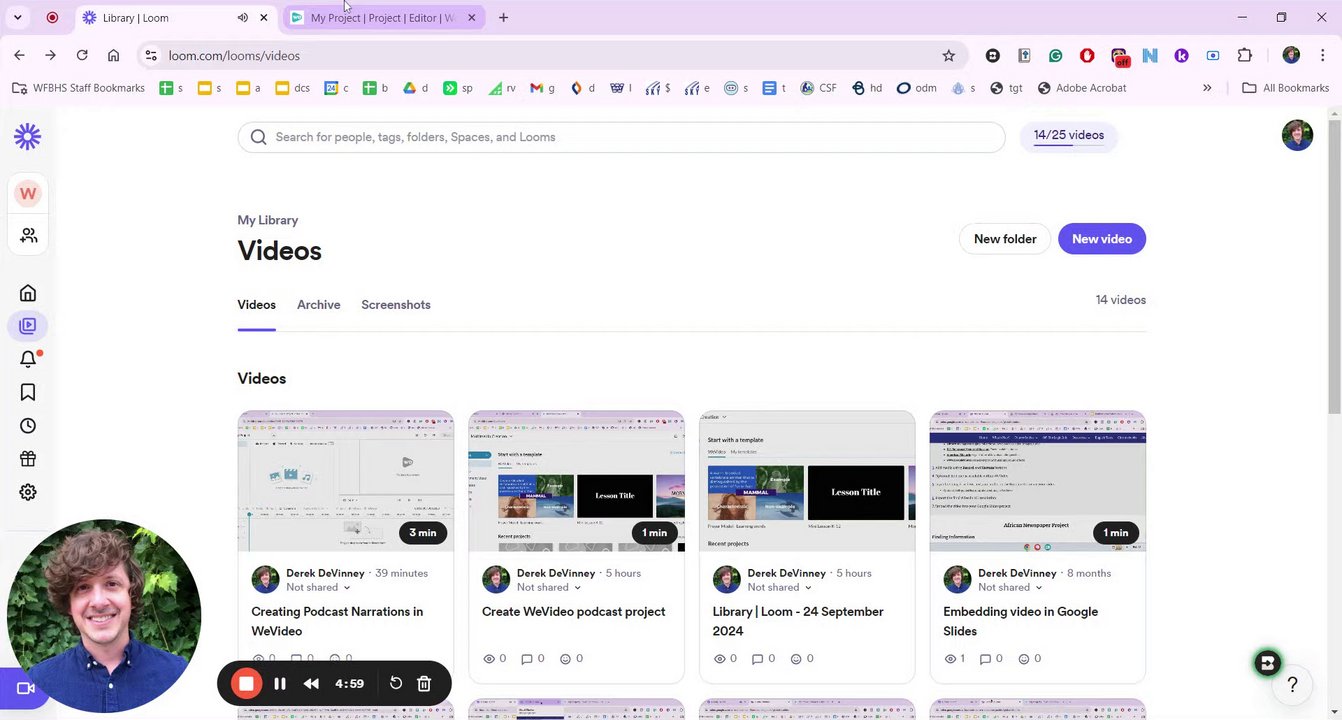Image resolution: width=1342 pixels, height=720 pixels.
Task: Expand sharing dropdown on Create WeVideo podcast project
Action: (x=577, y=588)
